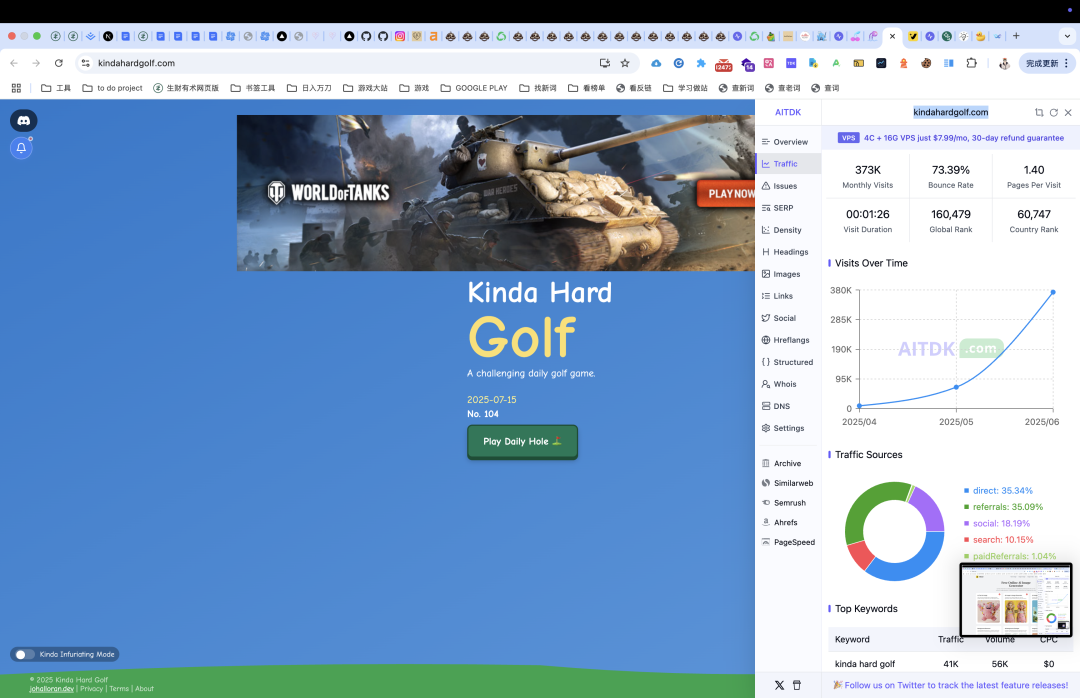Viewport: 1080px width, 698px height.
Task: Open the Links section in AITDK
Action: (x=788, y=296)
